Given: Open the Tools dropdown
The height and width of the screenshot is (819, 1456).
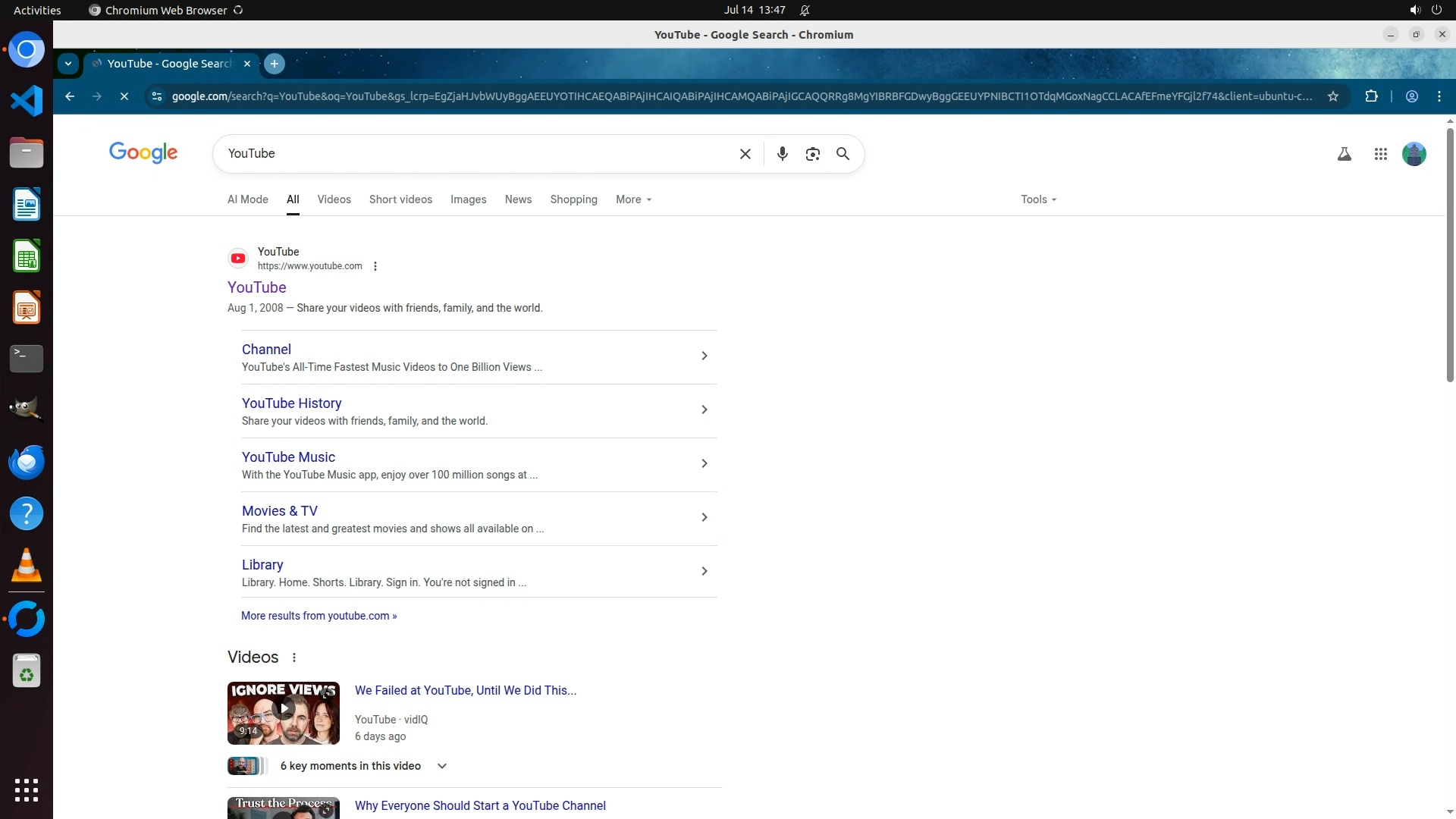Looking at the screenshot, I should (x=1037, y=199).
